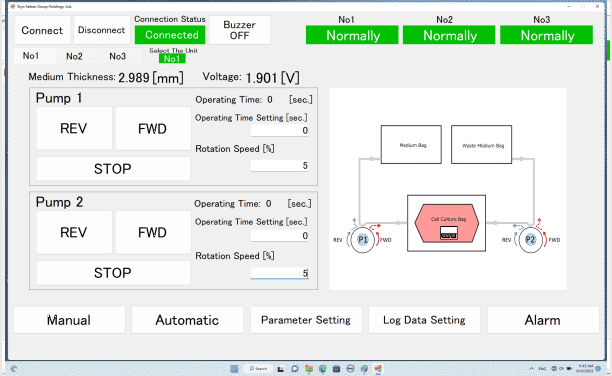This screenshot has height=376, width=612.
Task: Open the Parameter Setting tab
Action: pos(306,320)
